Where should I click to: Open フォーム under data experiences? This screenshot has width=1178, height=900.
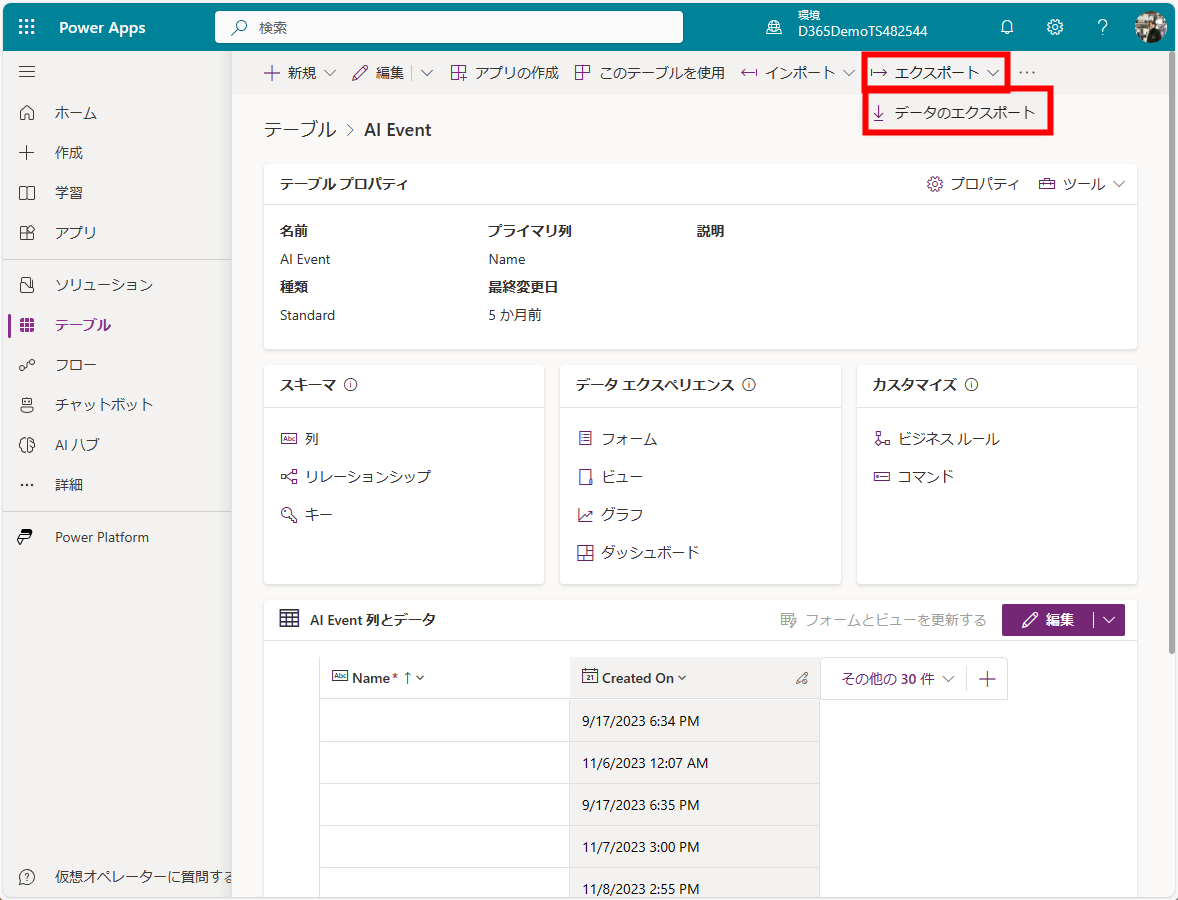(618, 439)
